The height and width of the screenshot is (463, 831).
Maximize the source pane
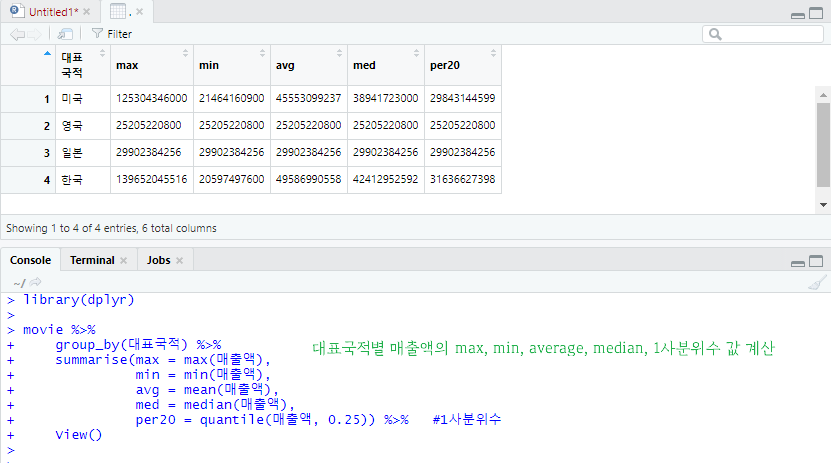(x=816, y=13)
